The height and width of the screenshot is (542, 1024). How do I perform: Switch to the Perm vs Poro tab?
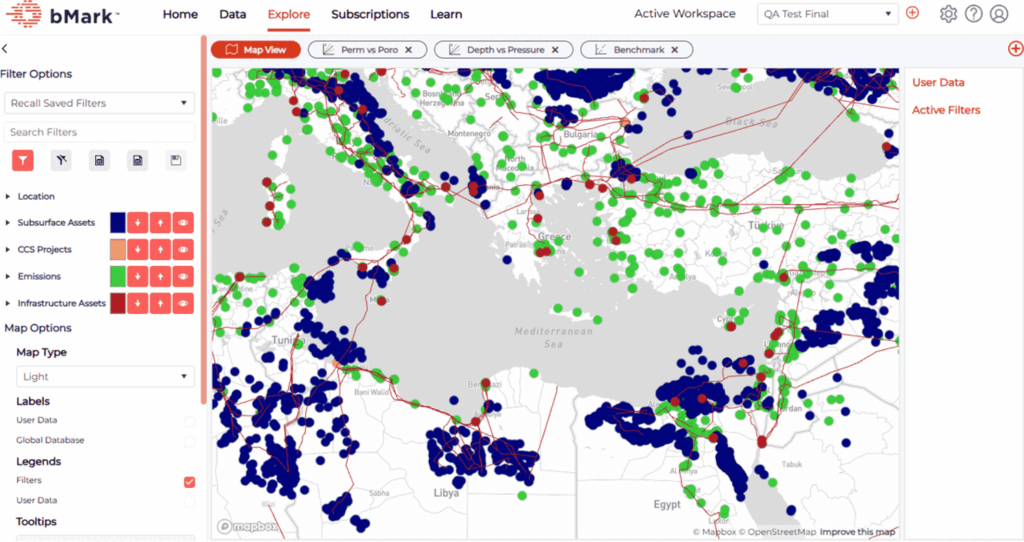pyautogui.click(x=367, y=50)
